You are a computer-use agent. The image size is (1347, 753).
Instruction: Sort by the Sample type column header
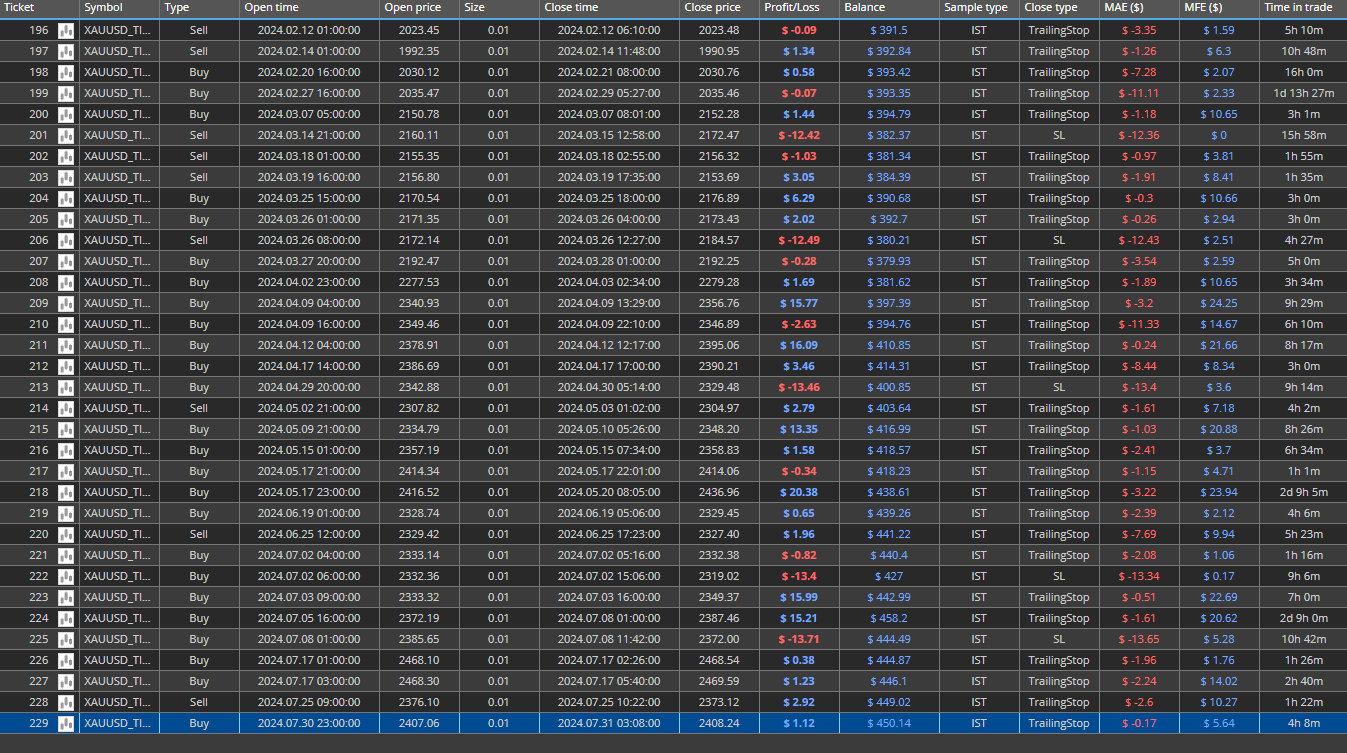click(980, 8)
